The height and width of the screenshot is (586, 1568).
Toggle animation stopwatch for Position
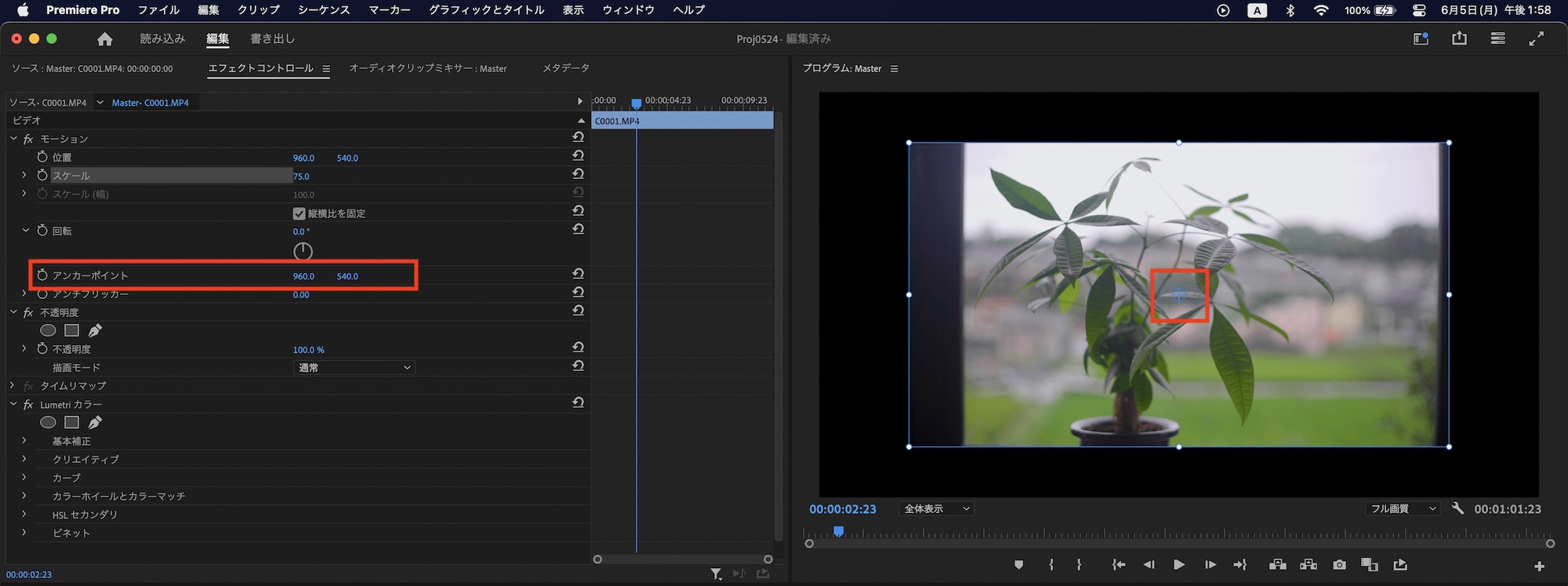(42, 157)
